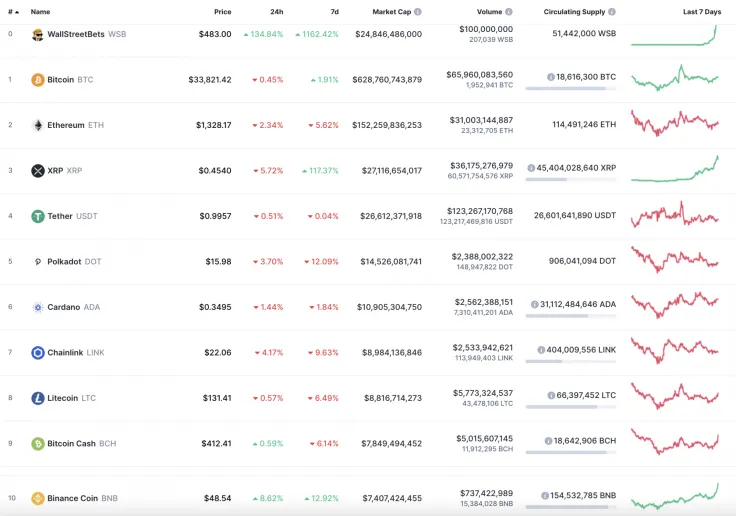Click the Bitcoin 7-day sparkline chart
This screenshot has width=736, height=516.
click(675, 78)
